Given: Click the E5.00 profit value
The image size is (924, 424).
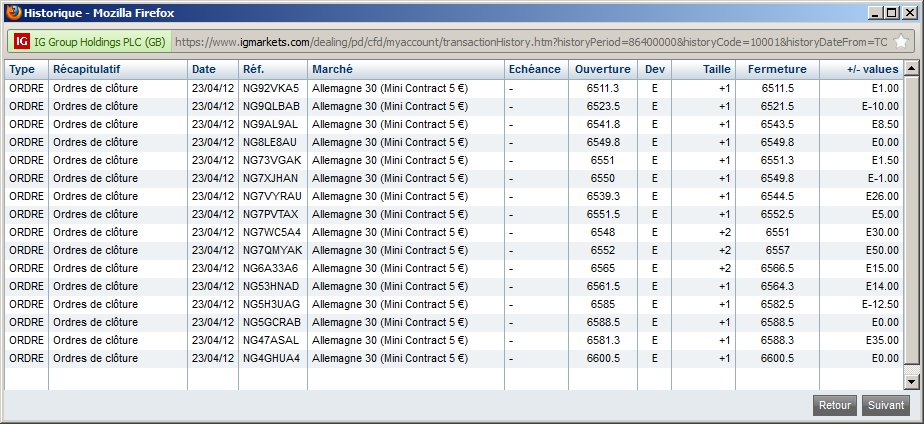Looking at the screenshot, I should (x=885, y=214).
